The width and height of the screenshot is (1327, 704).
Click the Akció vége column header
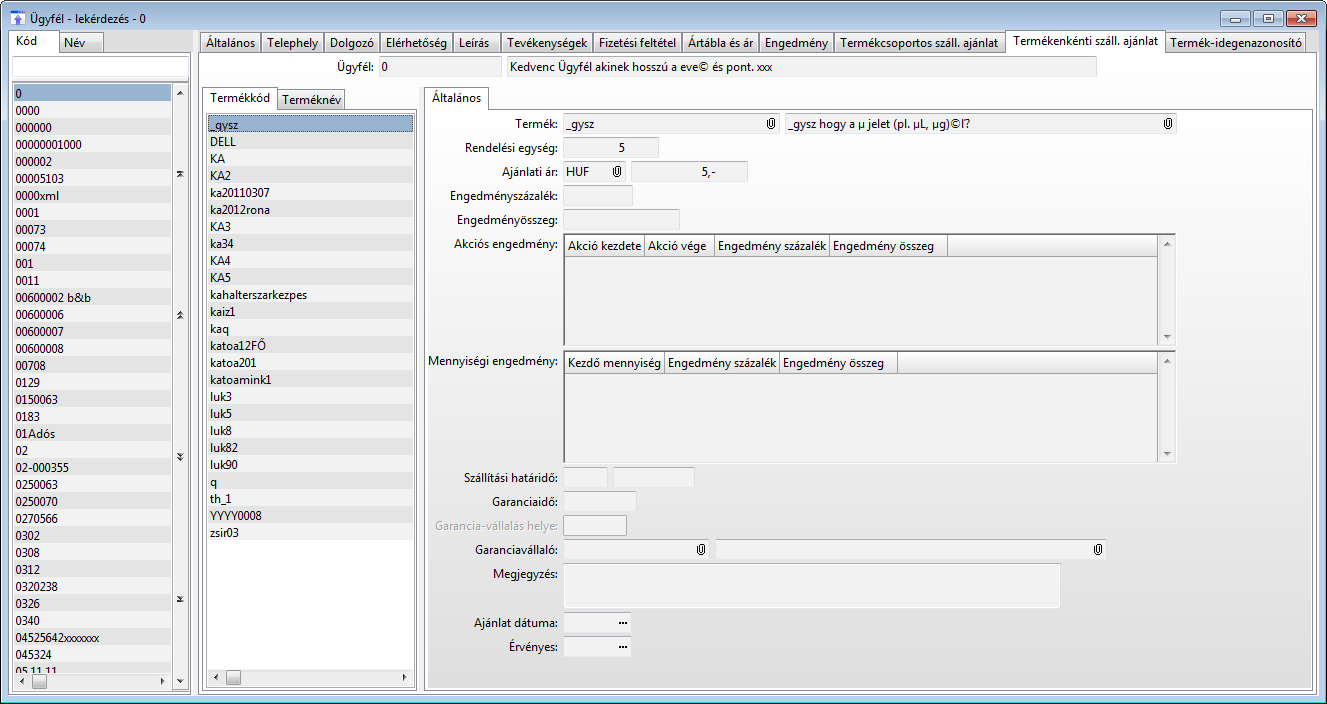[x=680, y=246]
